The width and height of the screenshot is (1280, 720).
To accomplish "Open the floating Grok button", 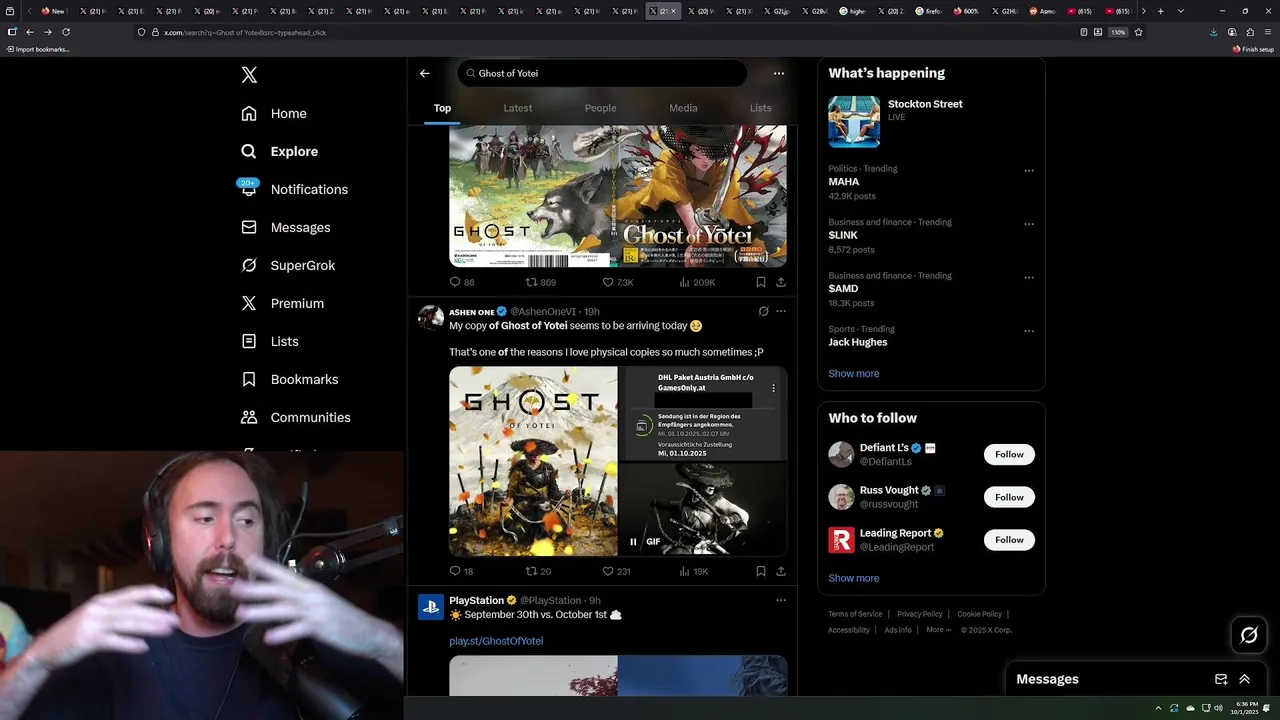I will [x=1249, y=635].
